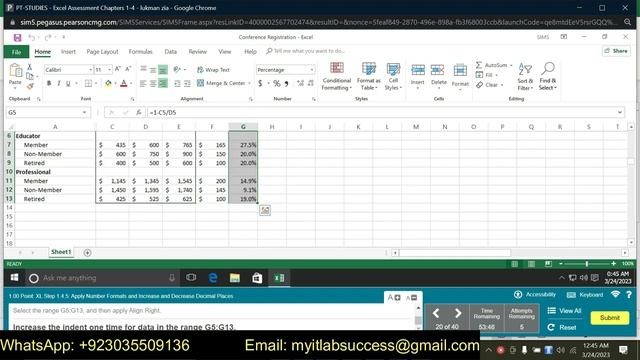Apply Align Right in Alignment group
Image resolution: width=640 pixels, height=360 pixels.
[163, 83]
